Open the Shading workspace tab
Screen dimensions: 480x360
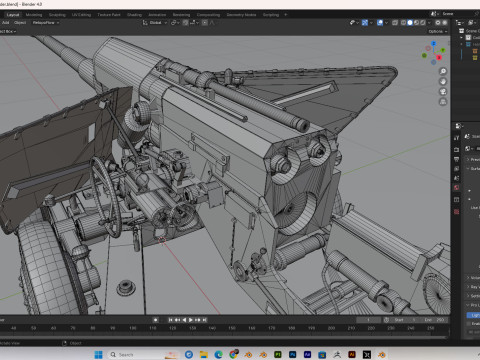click(134, 15)
